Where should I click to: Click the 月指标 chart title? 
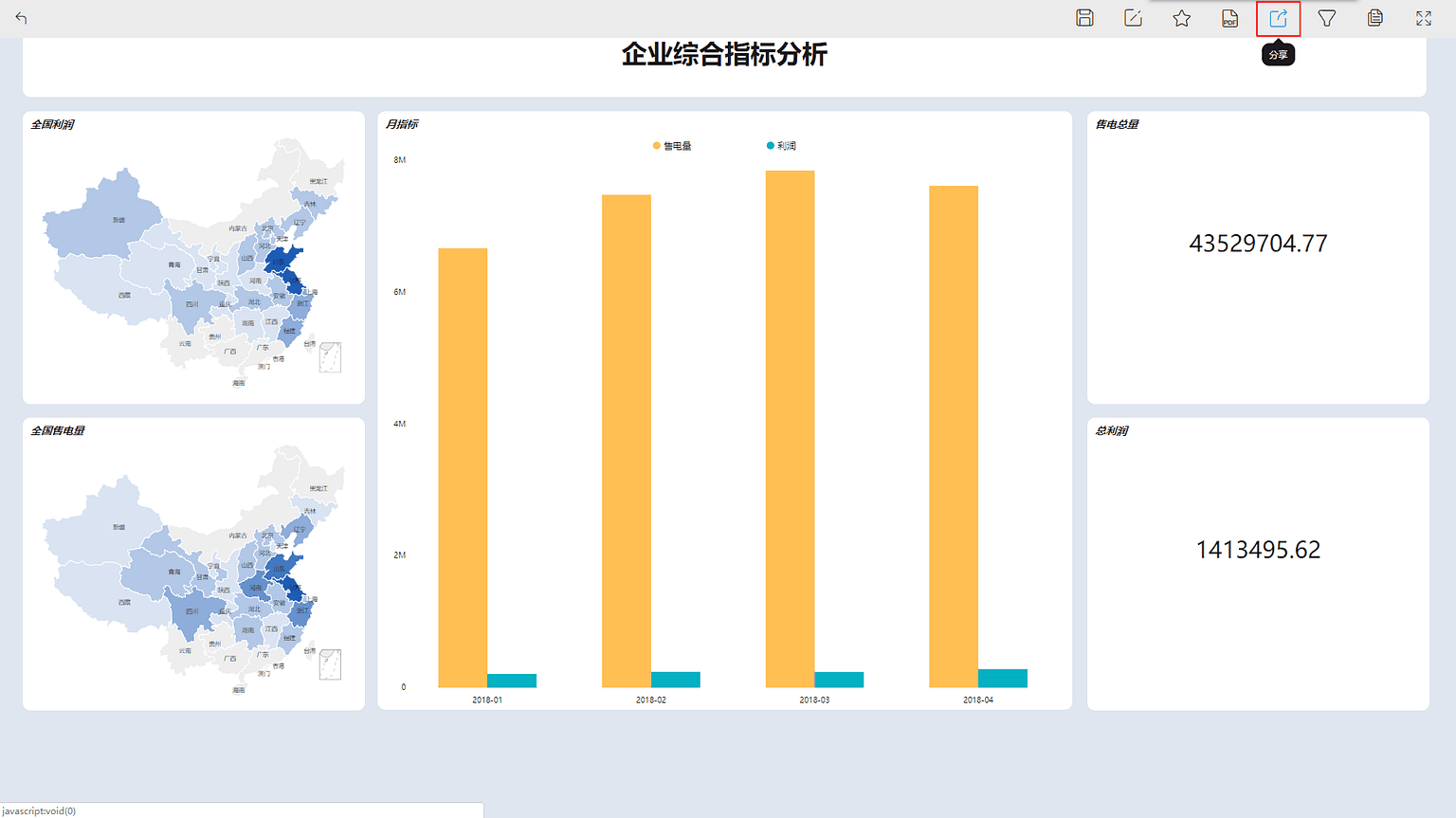tap(402, 124)
